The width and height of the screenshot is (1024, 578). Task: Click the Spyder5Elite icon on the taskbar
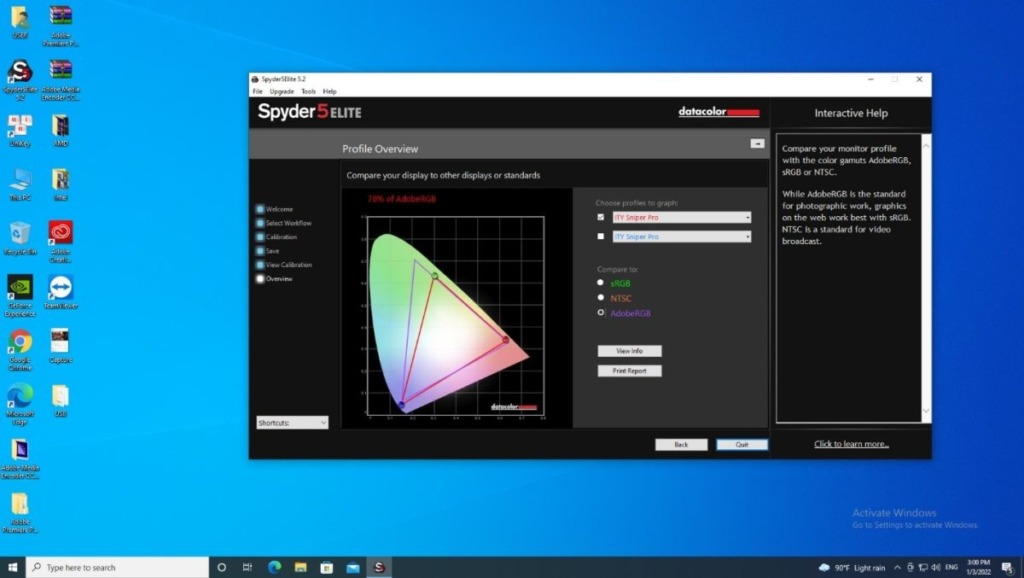tap(379, 566)
